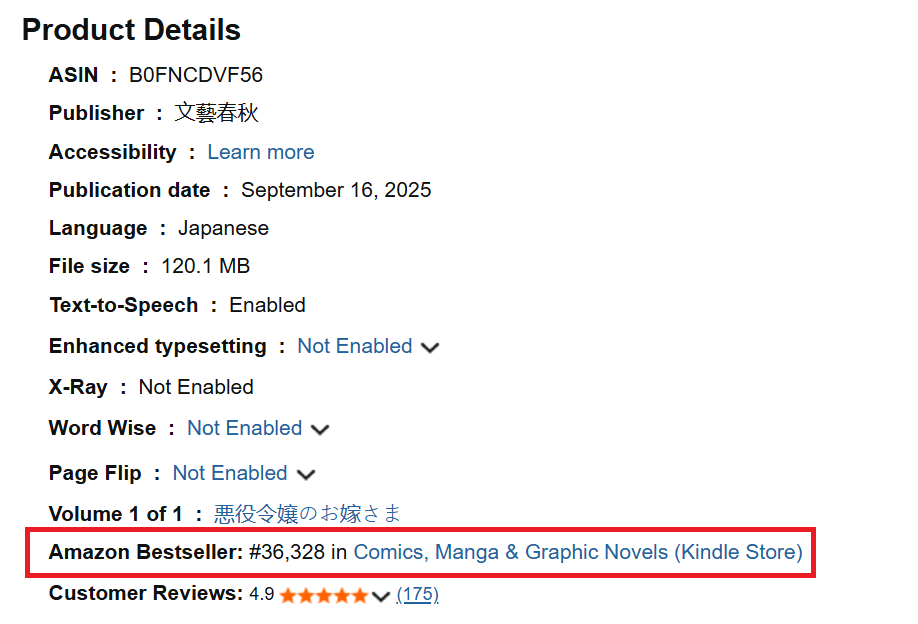Click the publisher name 文藝春秋

216,113
